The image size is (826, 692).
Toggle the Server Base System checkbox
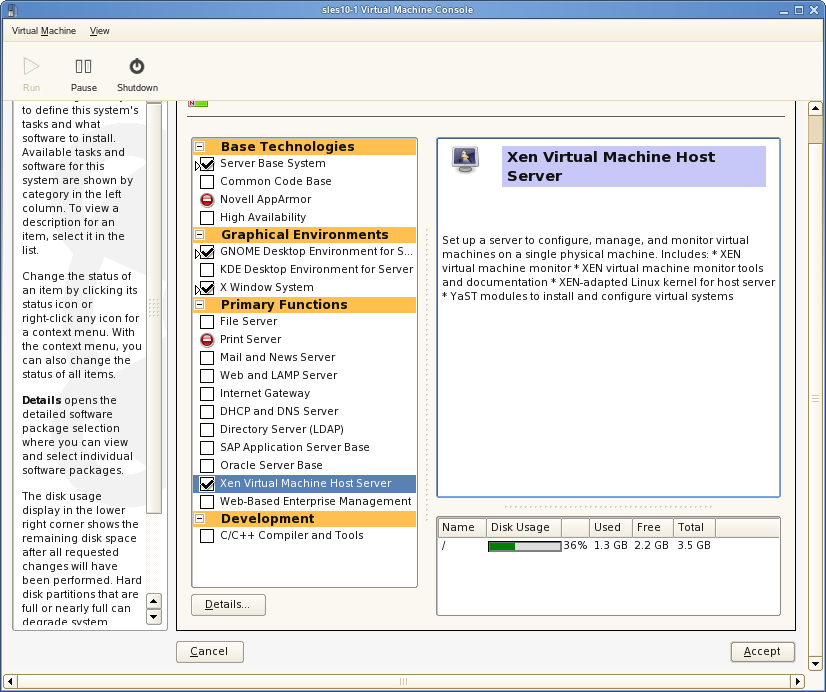coord(207,164)
